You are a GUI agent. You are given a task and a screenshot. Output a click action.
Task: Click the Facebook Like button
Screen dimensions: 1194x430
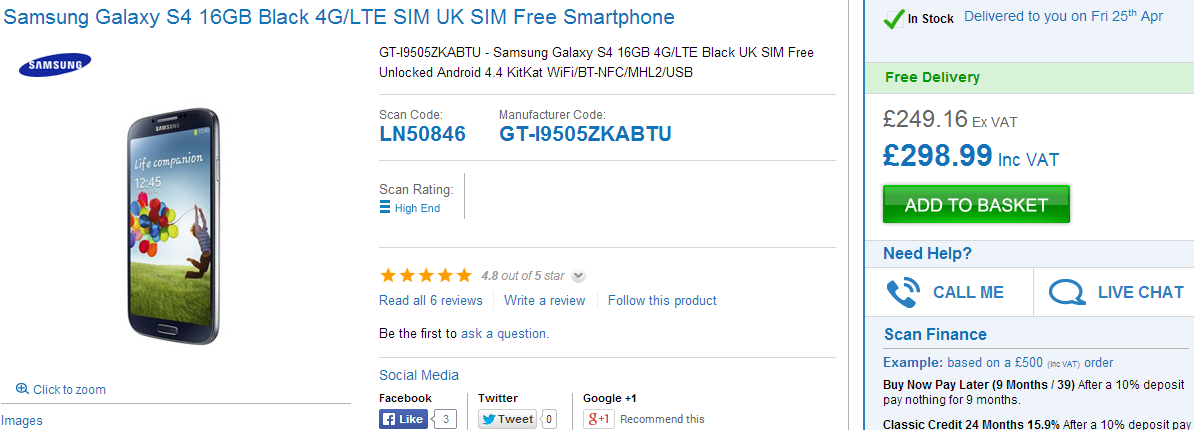(404, 419)
